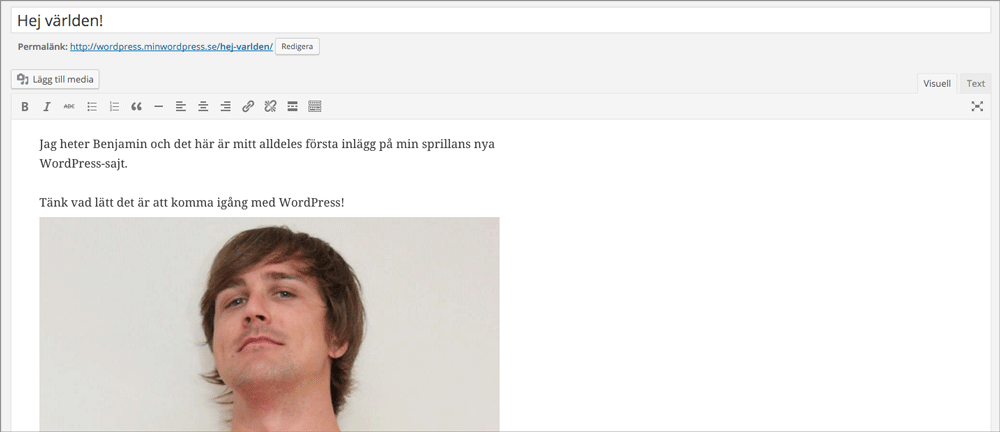Toggle bold formatting
Viewport: 1000px width, 432px height.
(25, 107)
